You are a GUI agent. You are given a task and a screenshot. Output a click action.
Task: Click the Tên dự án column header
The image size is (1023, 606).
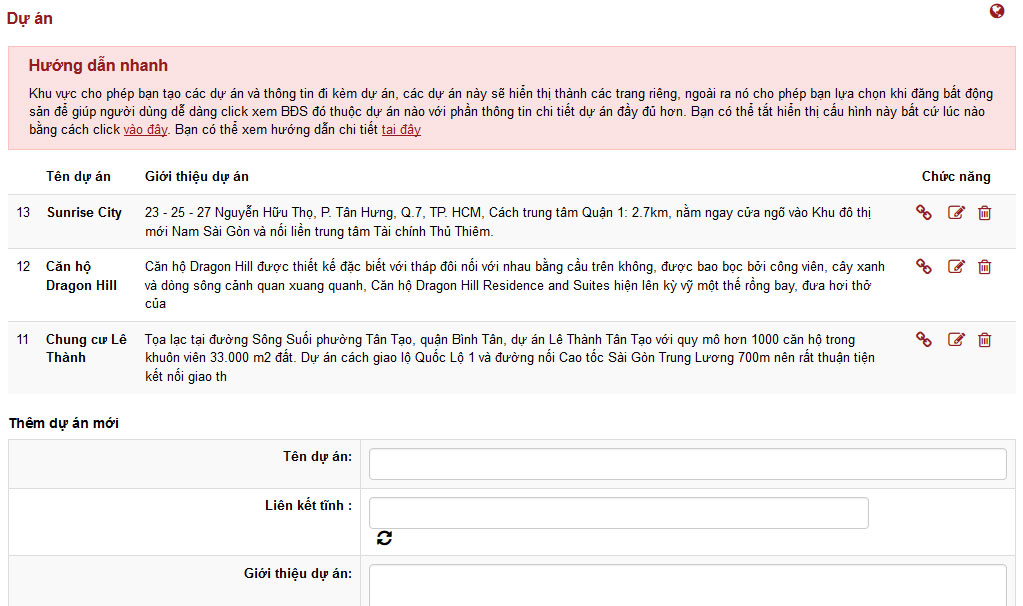[x=78, y=176]
